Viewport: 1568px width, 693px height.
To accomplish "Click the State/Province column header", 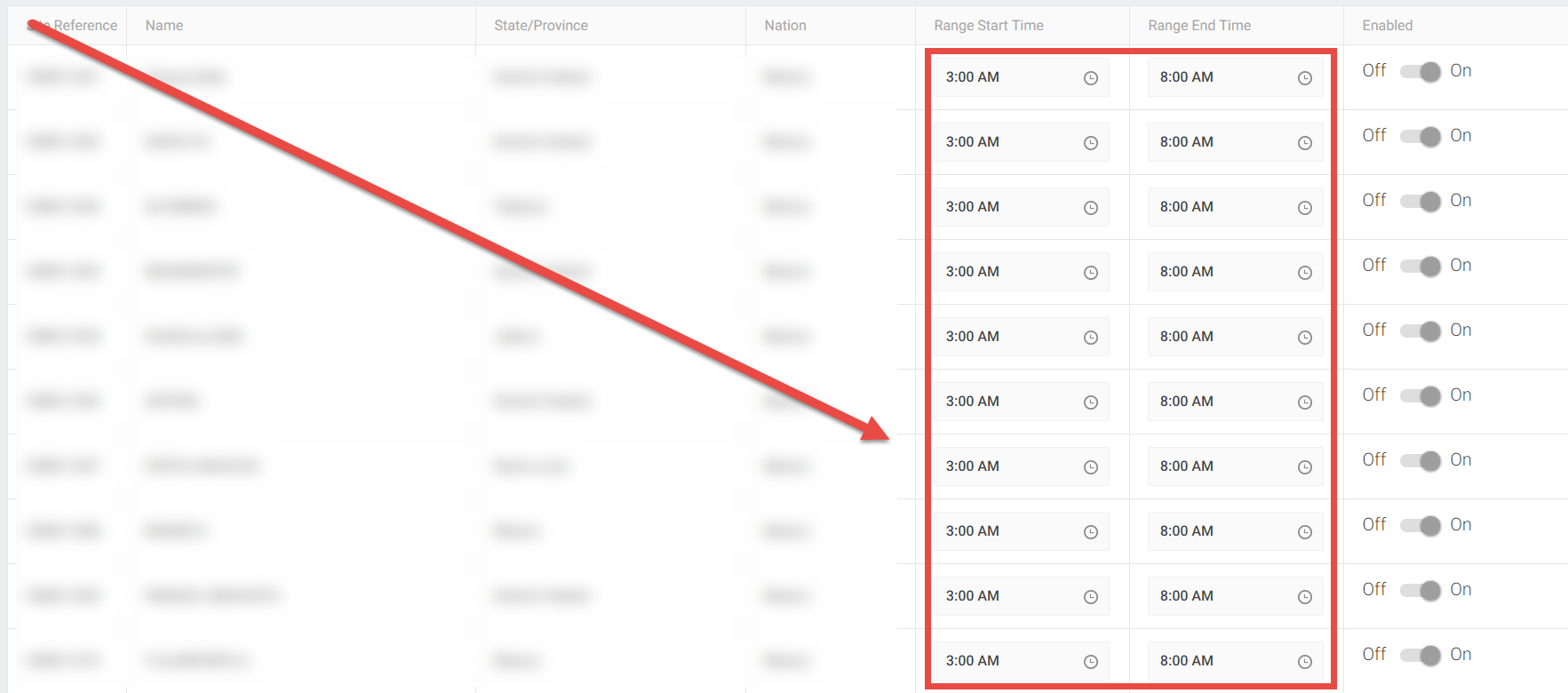I will click(540, 26).
